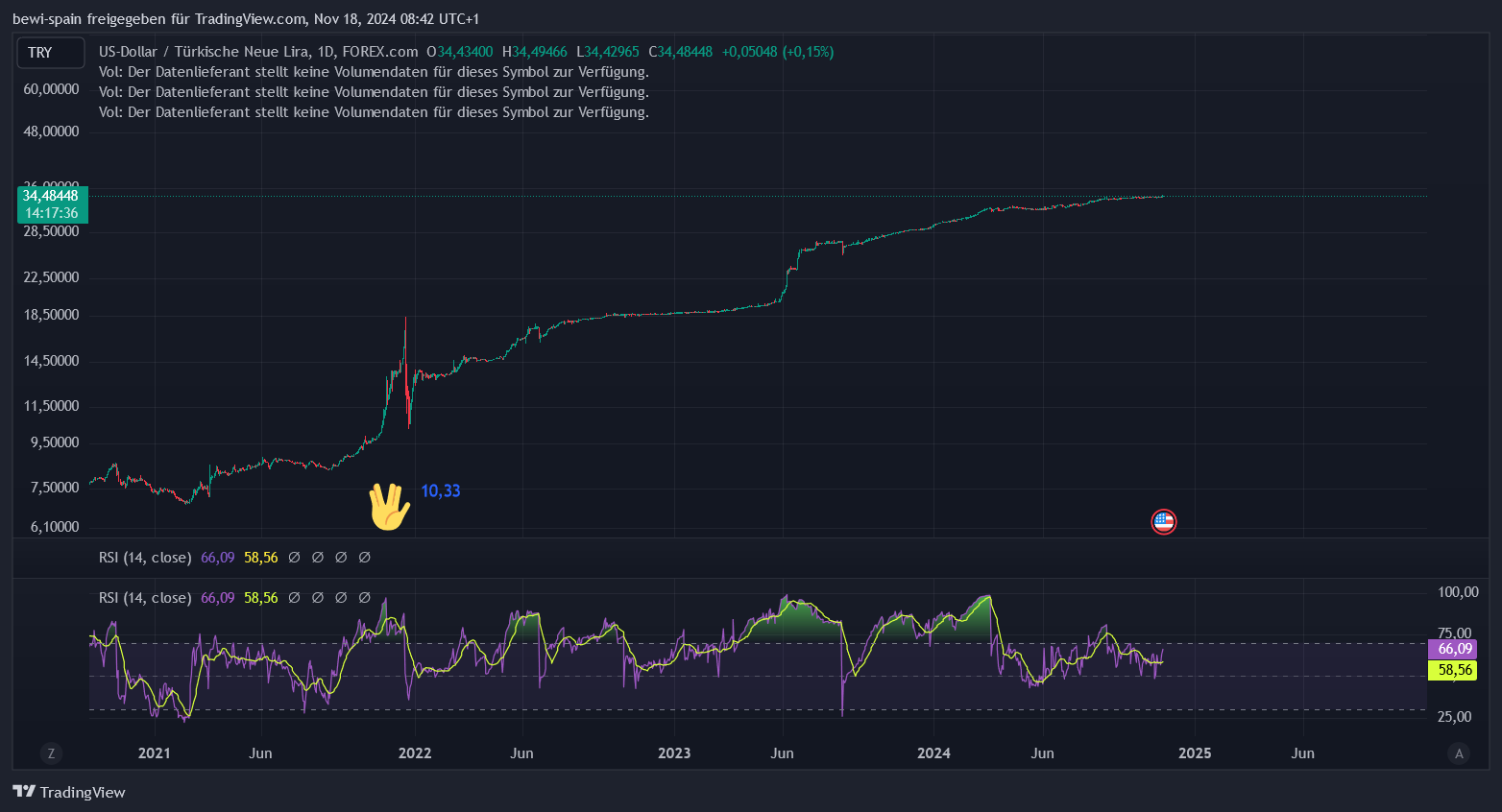The height and width of the screenshot is (812, 1502).
Task: Click the change value +0,05048 (+0,15%)
Action: click(x=778, y=52)
